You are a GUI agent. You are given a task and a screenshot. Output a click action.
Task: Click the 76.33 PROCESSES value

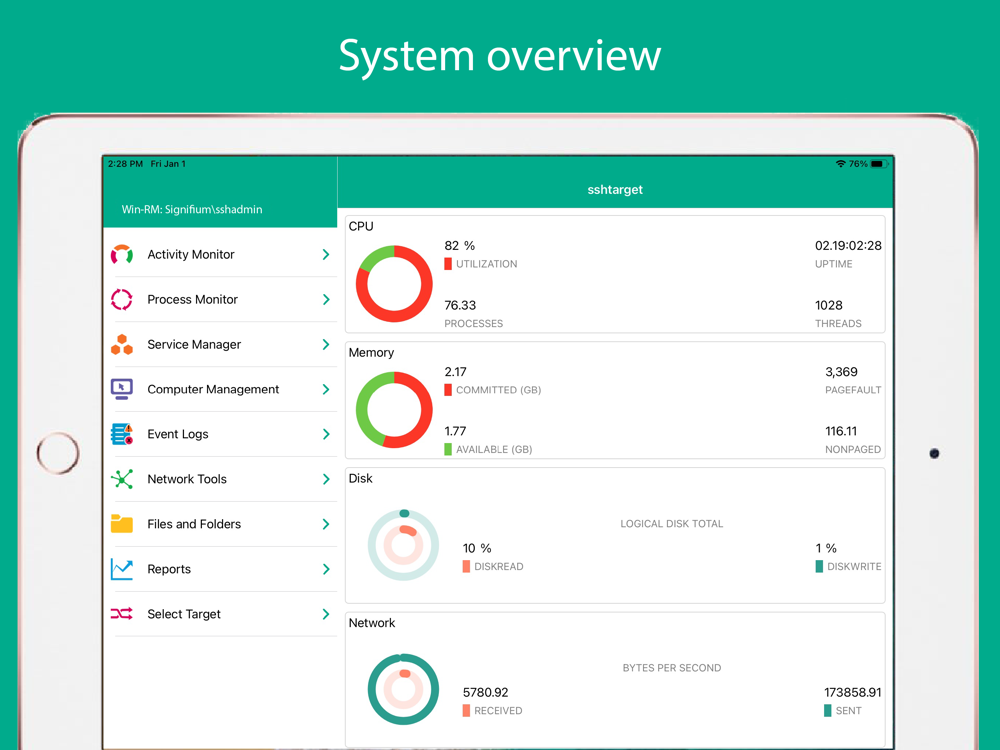tap(460, 305)
